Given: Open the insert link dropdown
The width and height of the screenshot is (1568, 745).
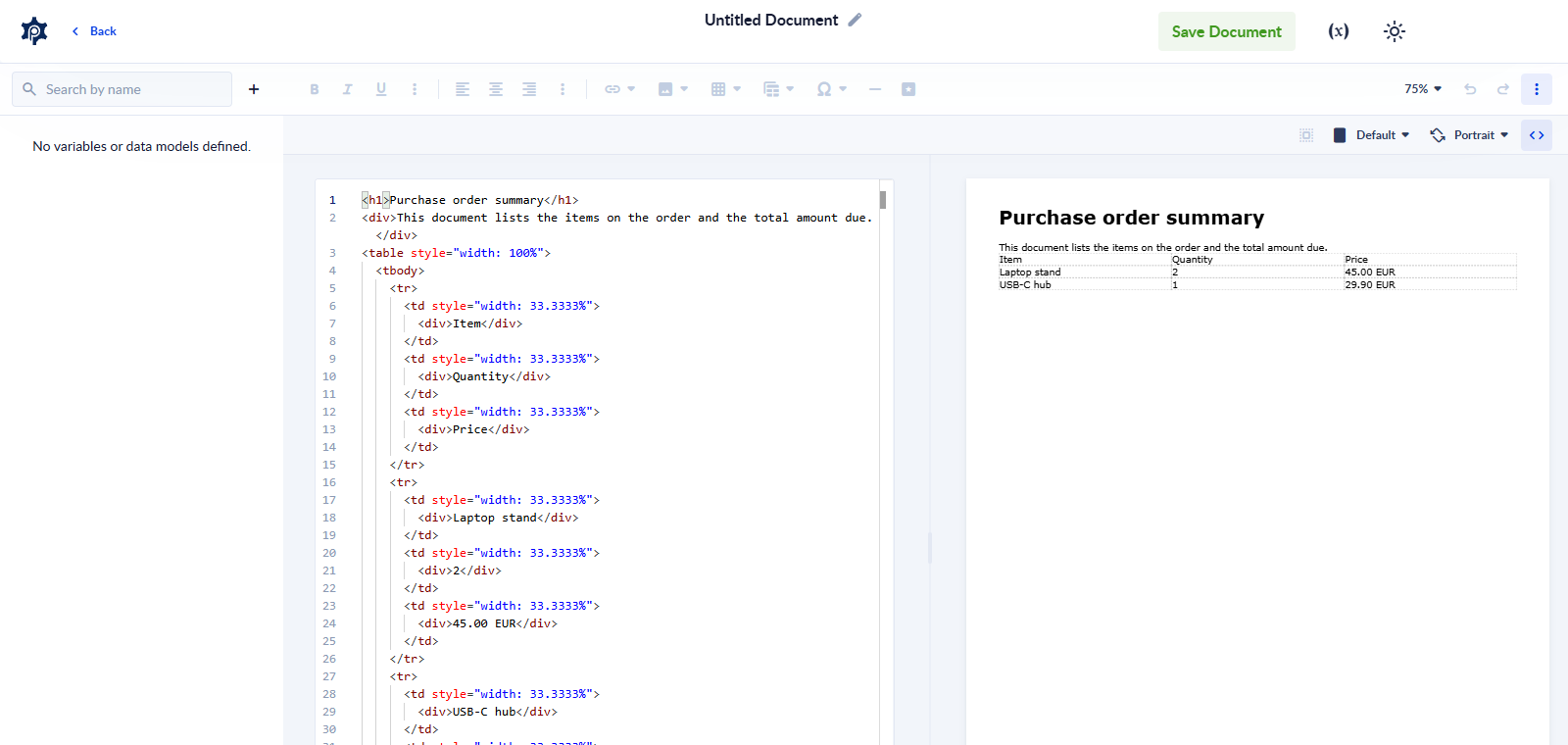Looking at the screenshot, I should (619, 89).
